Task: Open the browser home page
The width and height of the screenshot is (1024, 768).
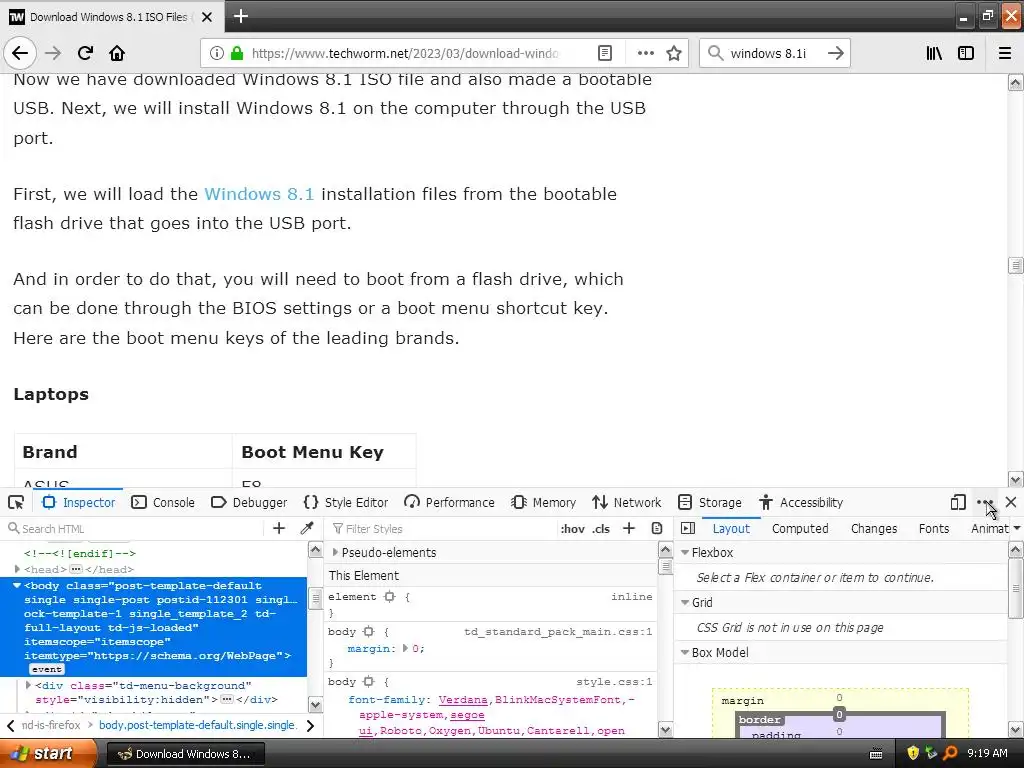Action: [x=117, y=53]
